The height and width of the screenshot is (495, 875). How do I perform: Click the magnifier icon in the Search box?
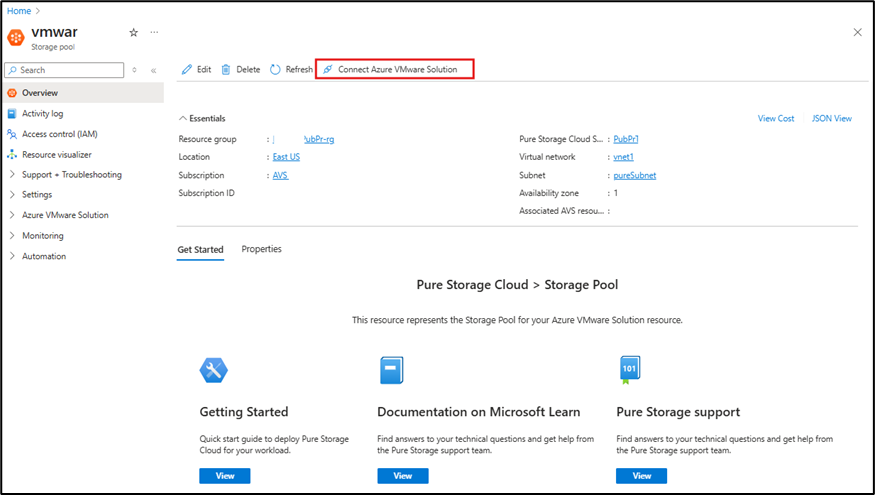(x=12, y=70)
